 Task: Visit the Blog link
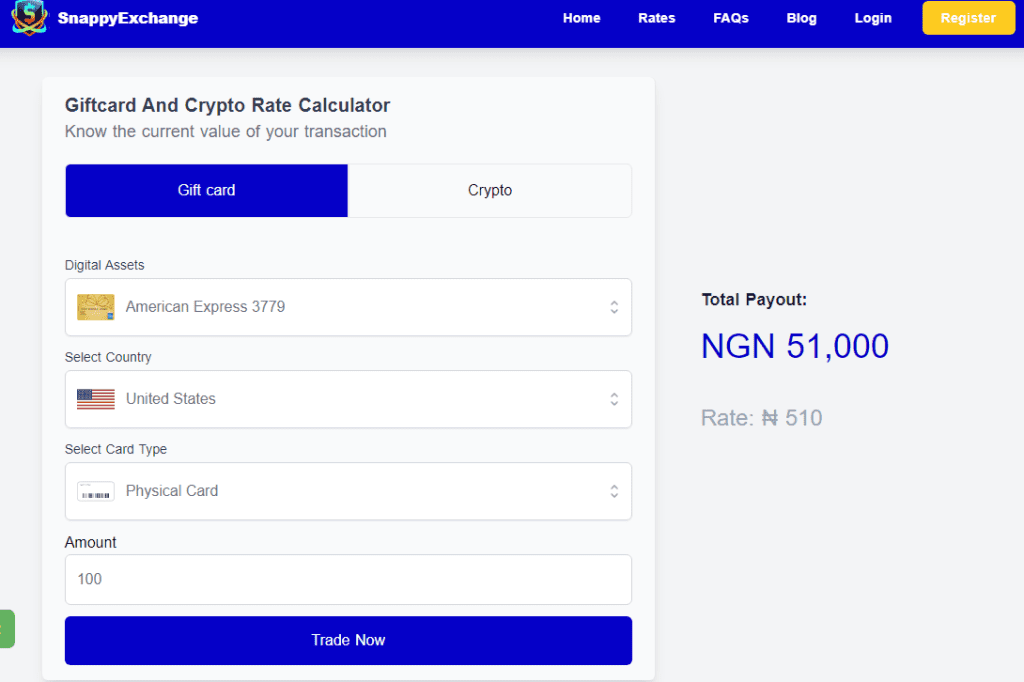tap(801, 18)
